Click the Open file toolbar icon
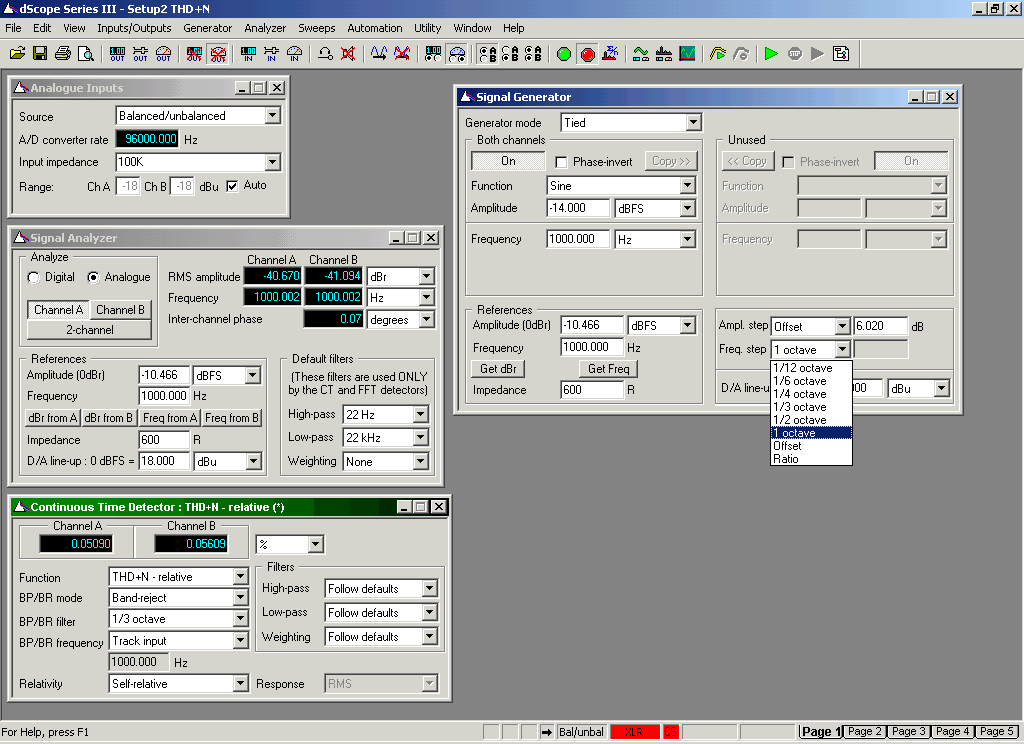Image resolution: width=1024 pixels, height=744 pixels. [18, 54]
